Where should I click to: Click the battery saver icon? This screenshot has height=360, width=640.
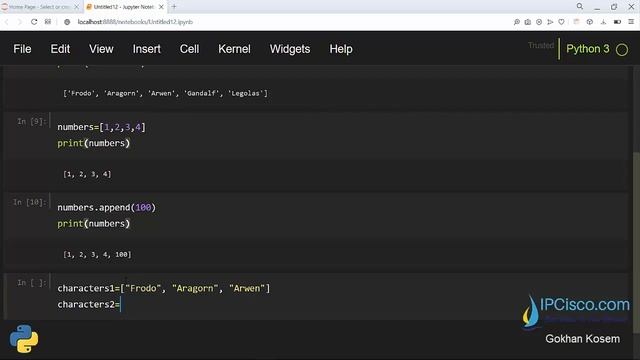coord(617,22)
